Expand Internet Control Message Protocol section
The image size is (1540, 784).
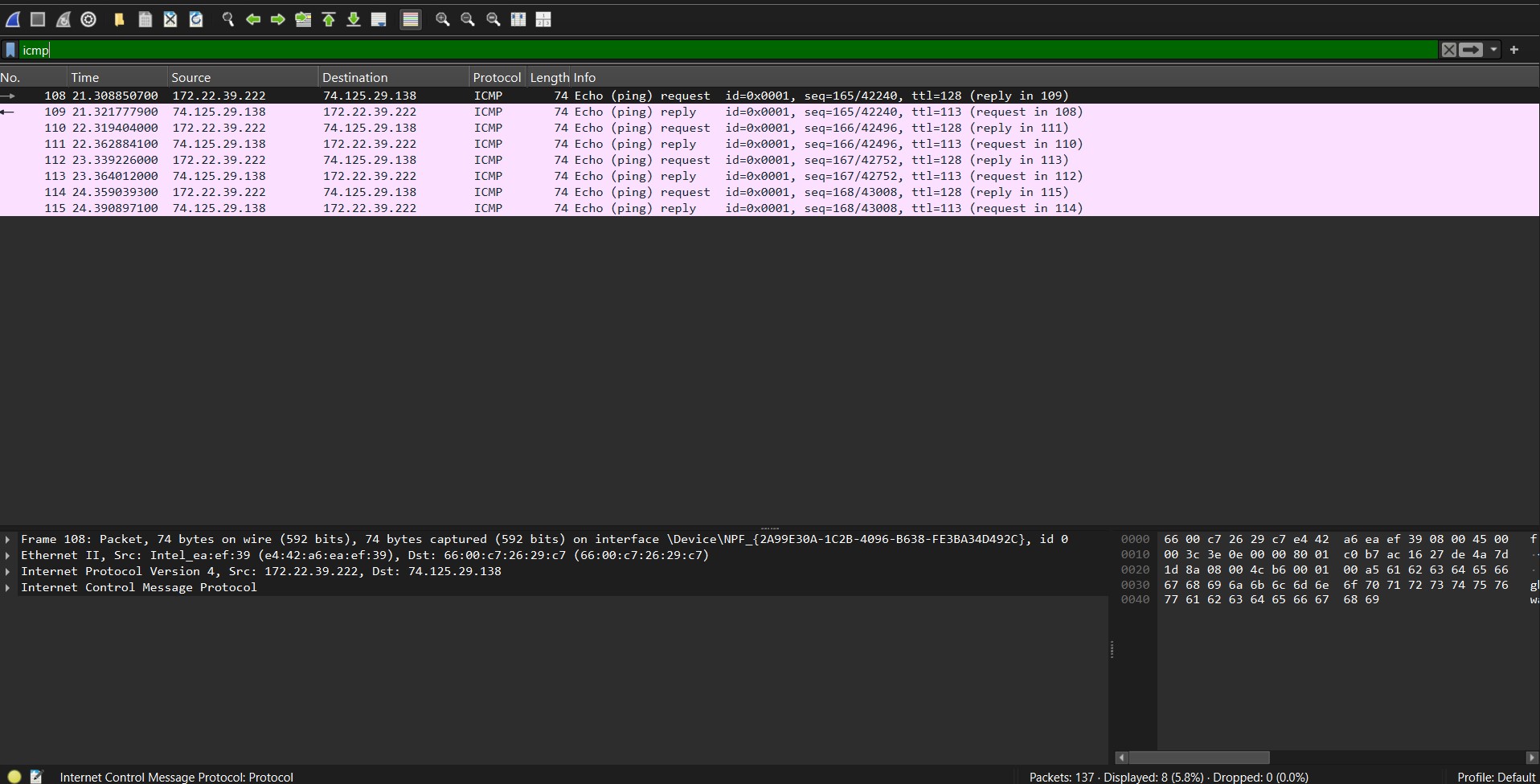(8, 587)
